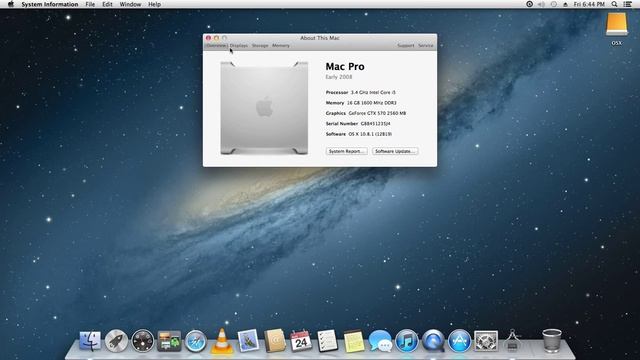This screenshot has height=360, width=640.
Task: Open Spotlight search magnifier
Action: click(614, 4)
